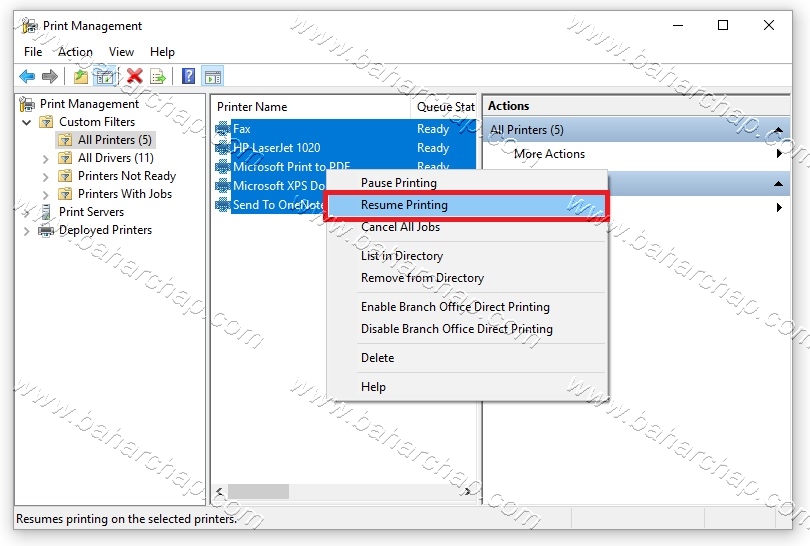810x546 pixels.
Task: Click the Print Management root node icon
Action: (27, 104)
